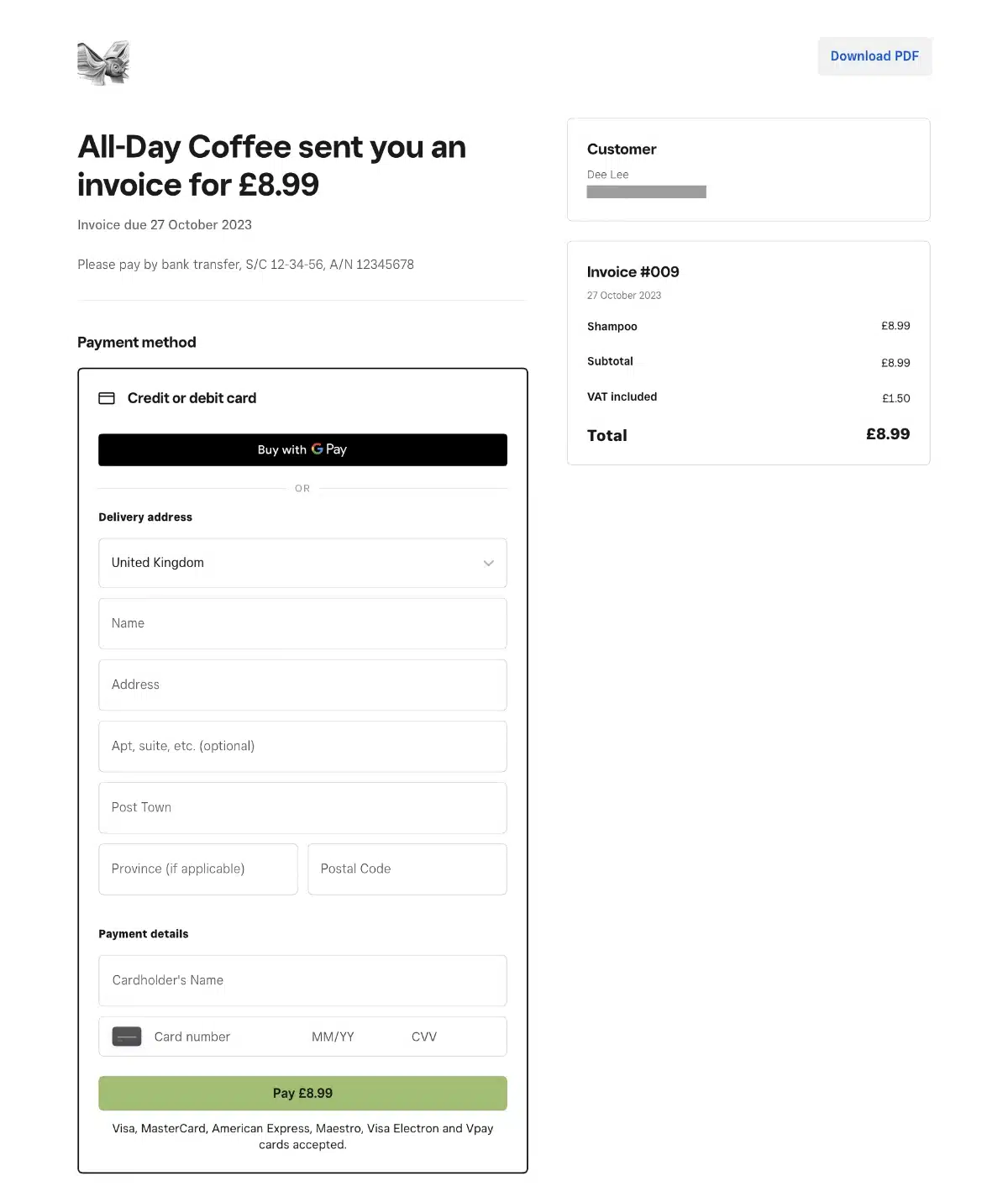1008x1202 pixels.
Task: Click the card icon in the card number field
Action: click(x=127, y=1037)
